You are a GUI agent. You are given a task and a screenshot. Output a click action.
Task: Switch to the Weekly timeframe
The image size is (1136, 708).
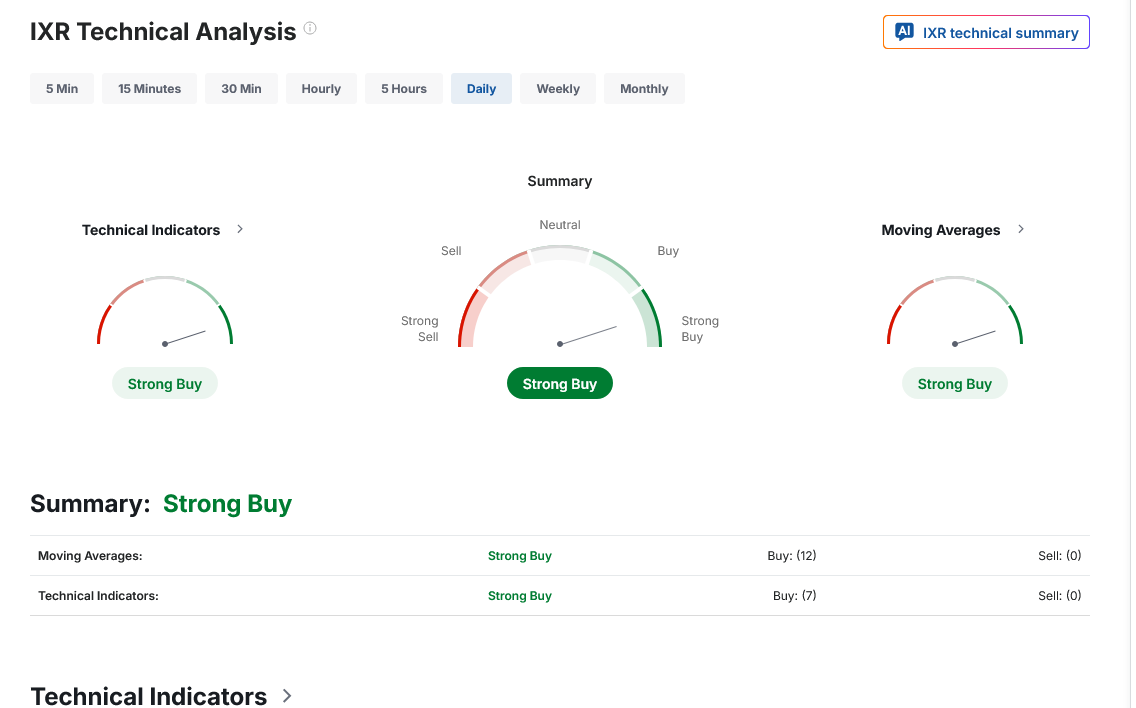coord(558,88)
